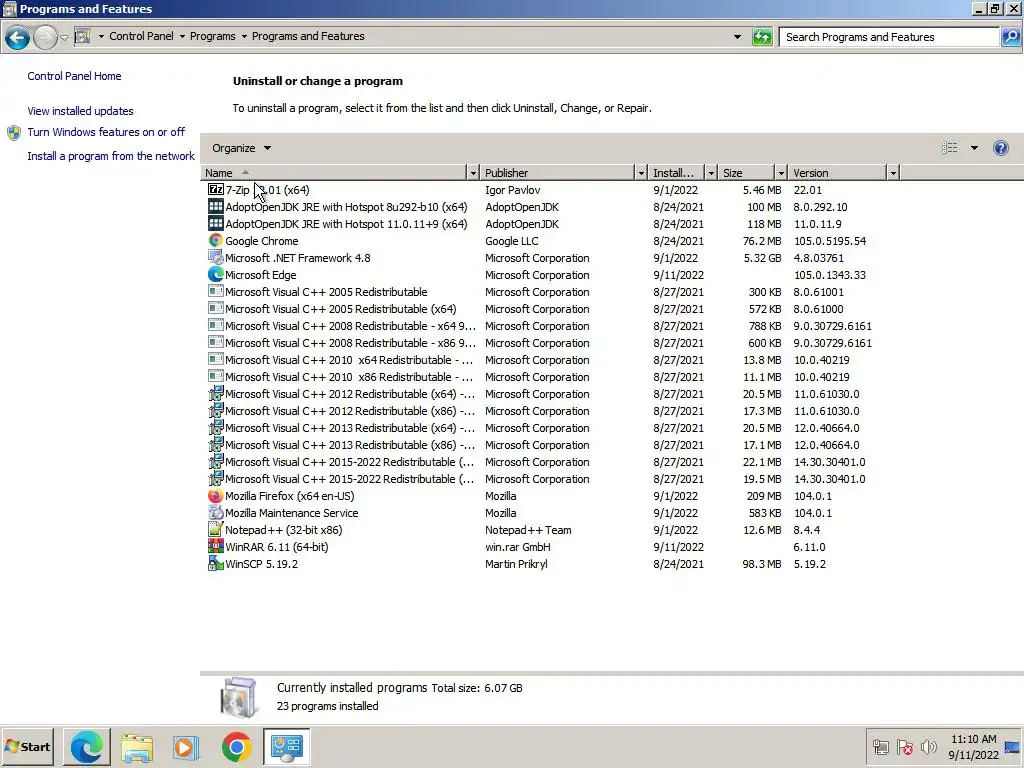Image resolution: width=1024 pixels, height=768 pixels.
Task: Click the Back navigation arrow
Action: (x=18, y=37)
